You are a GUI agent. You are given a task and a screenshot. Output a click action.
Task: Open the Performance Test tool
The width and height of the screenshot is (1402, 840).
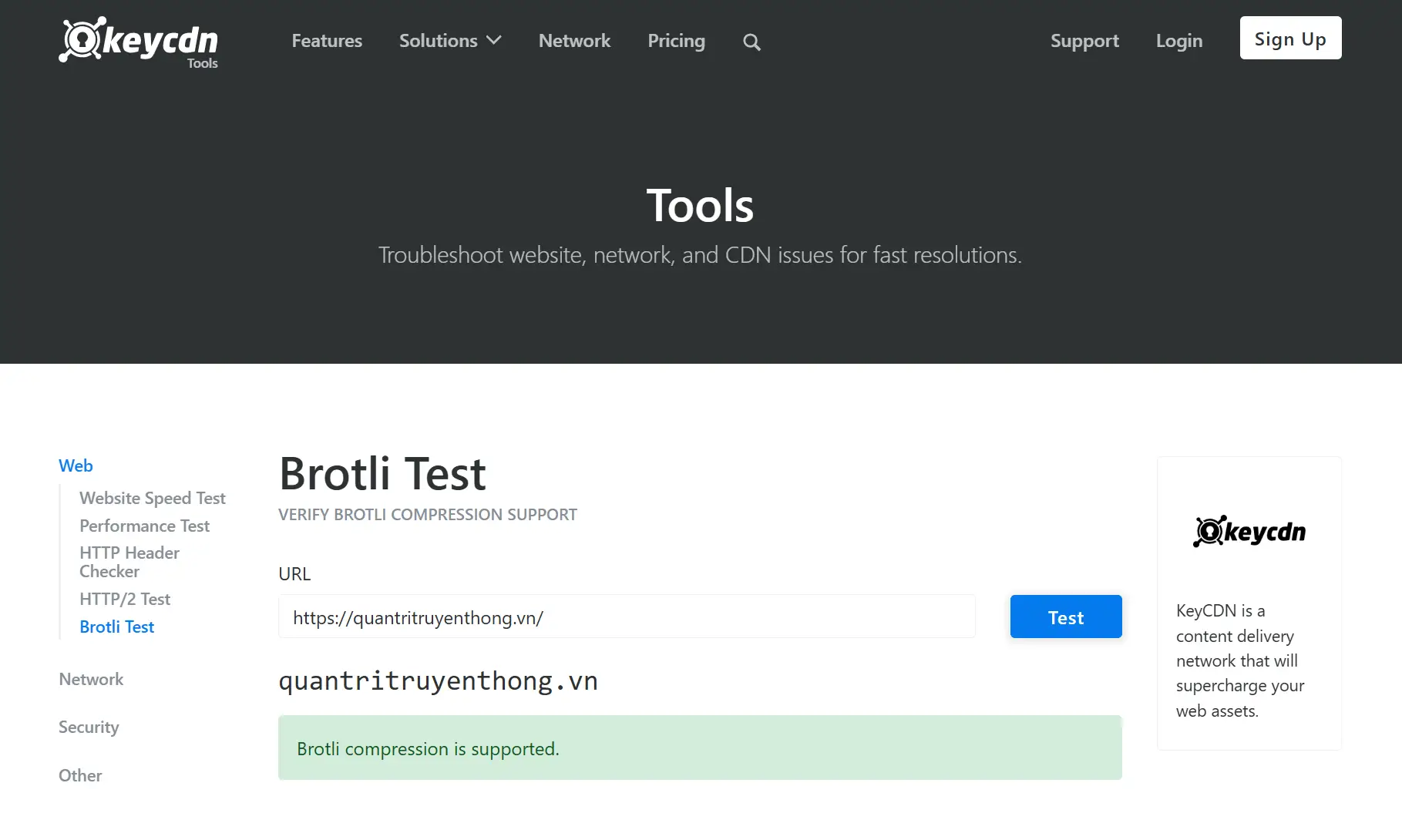pos(144,526)
